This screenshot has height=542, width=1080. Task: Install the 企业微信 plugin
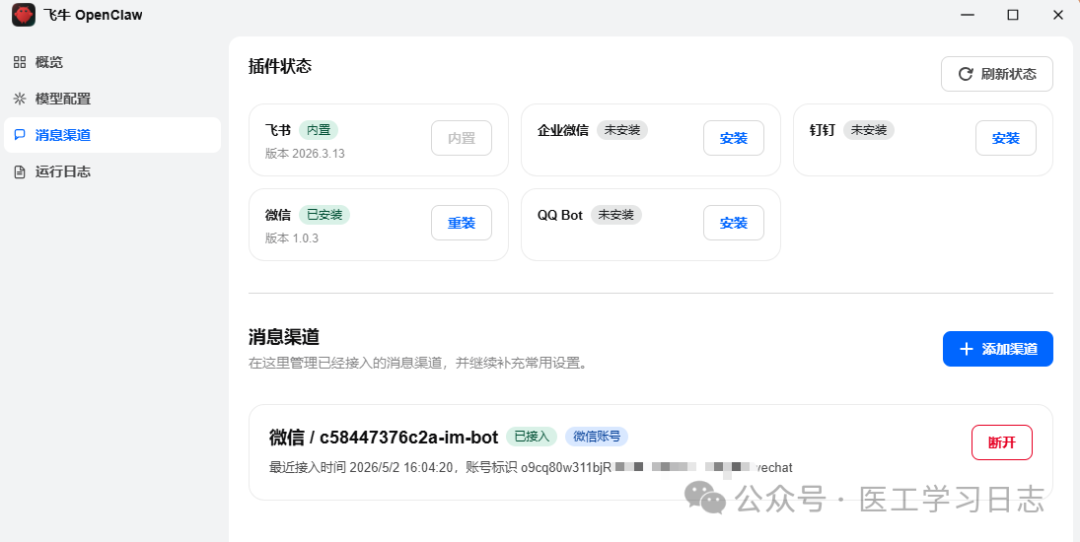[734, 138]
